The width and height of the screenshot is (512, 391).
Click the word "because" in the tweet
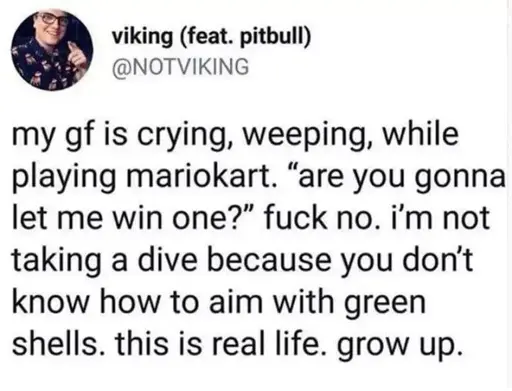tap(270, 259)
